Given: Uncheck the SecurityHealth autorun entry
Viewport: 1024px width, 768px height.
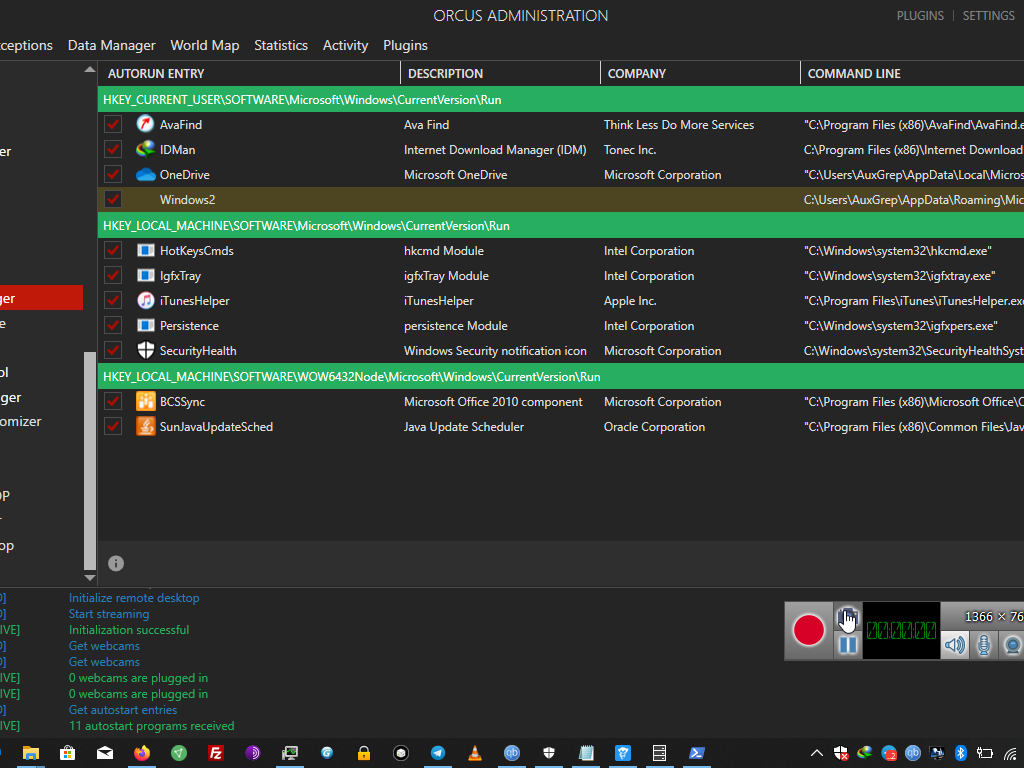Looking at the screenshot, I should 113,351.
